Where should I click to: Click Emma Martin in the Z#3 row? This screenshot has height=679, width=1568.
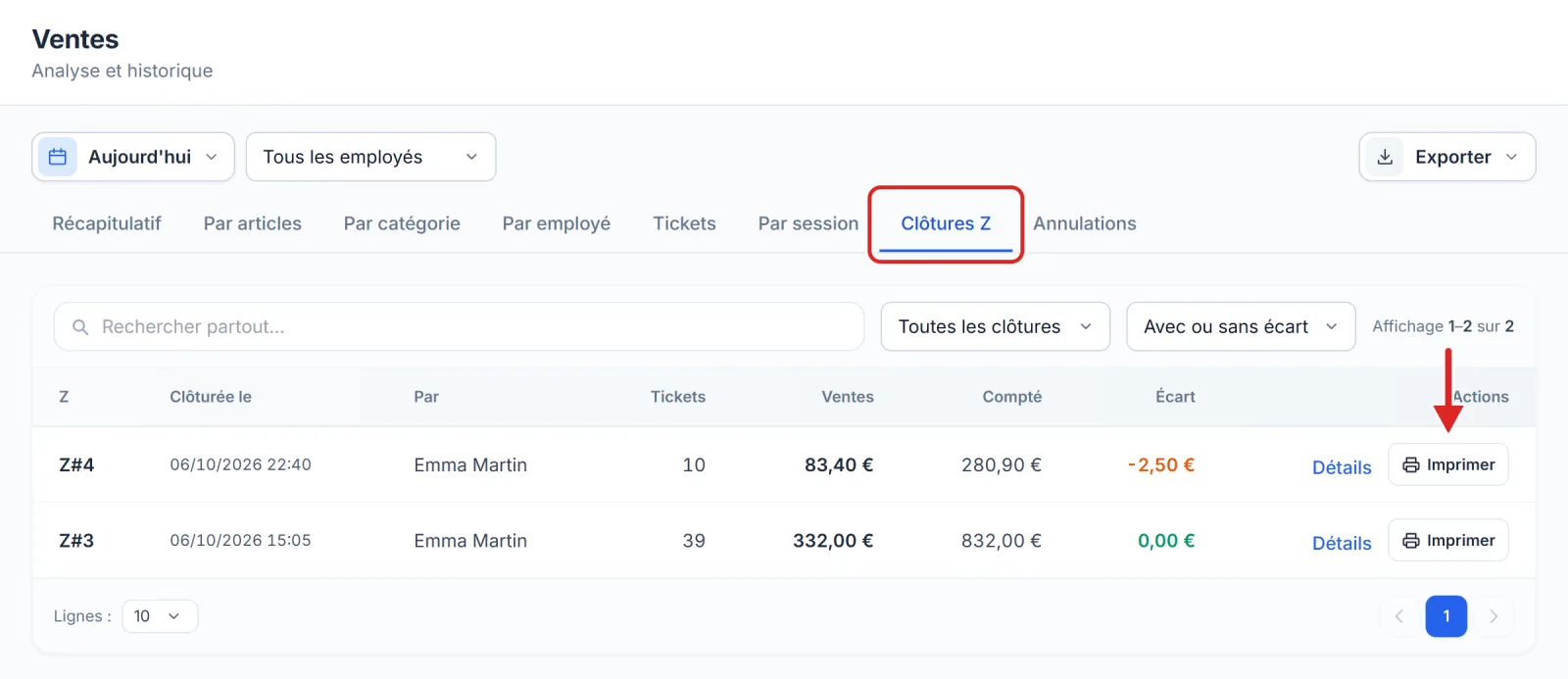pyautogui.click(x=470, y=541)
